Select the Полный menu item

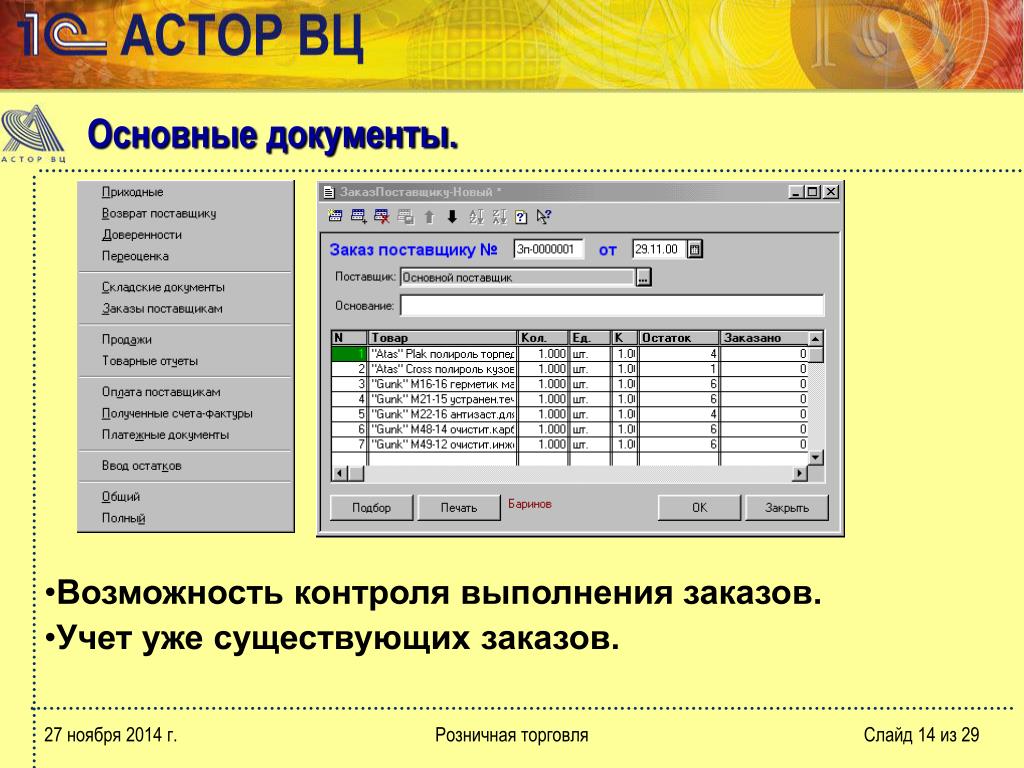(x=123, y=518)
